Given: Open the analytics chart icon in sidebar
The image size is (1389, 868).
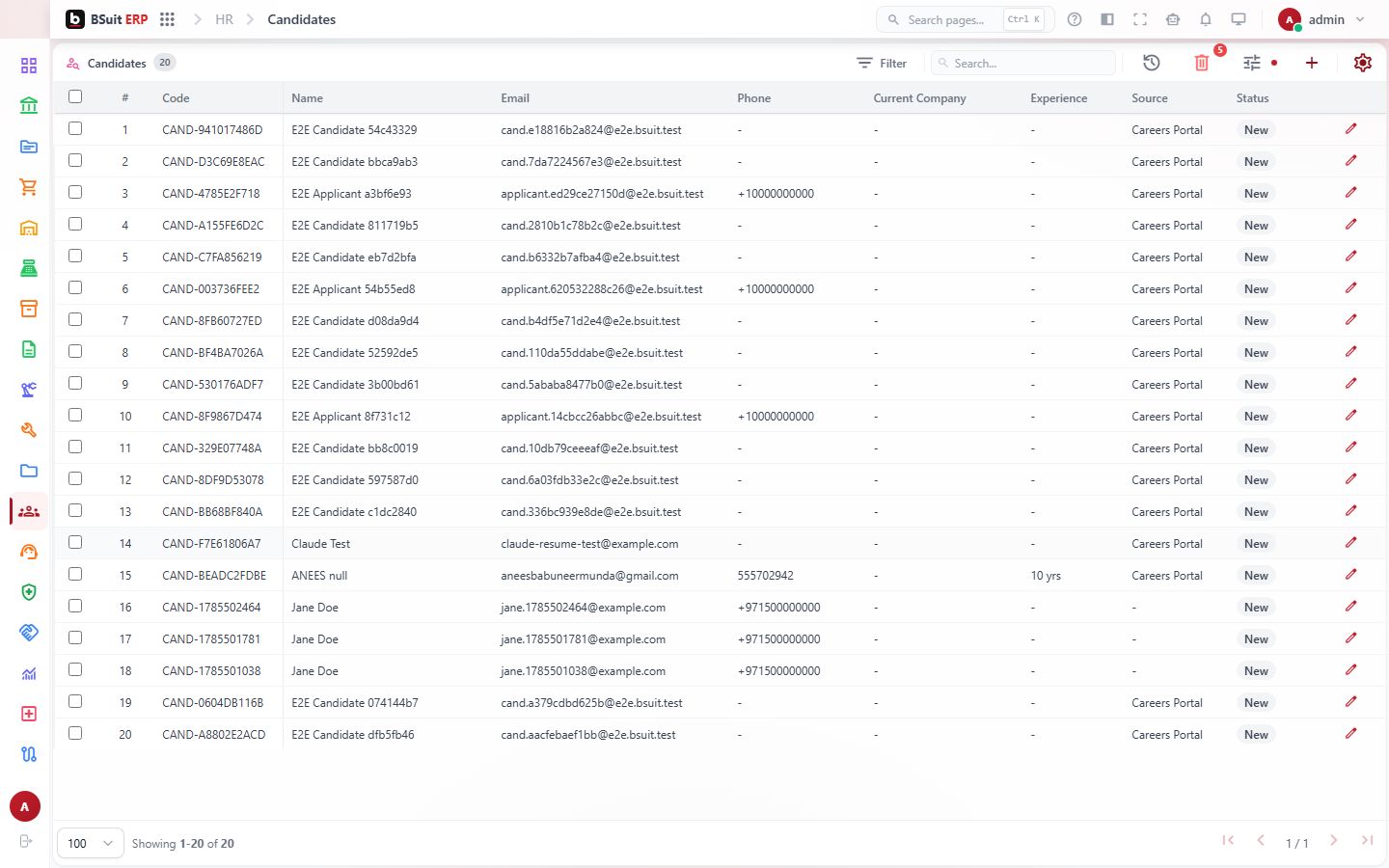Looking at the screenshot, I should click(x=29, y=673).
